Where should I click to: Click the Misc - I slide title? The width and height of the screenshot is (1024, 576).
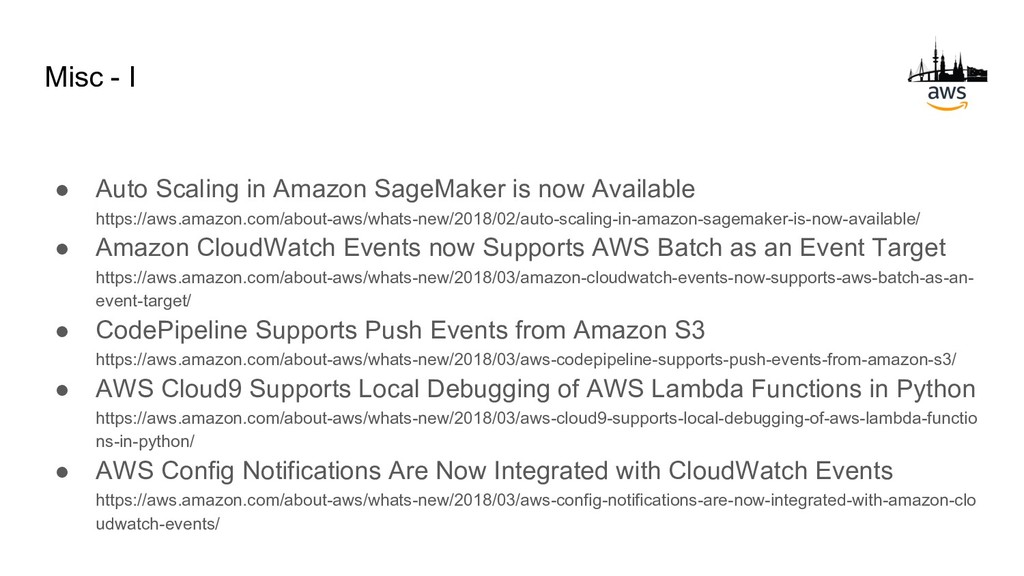(x=90, y=77)
